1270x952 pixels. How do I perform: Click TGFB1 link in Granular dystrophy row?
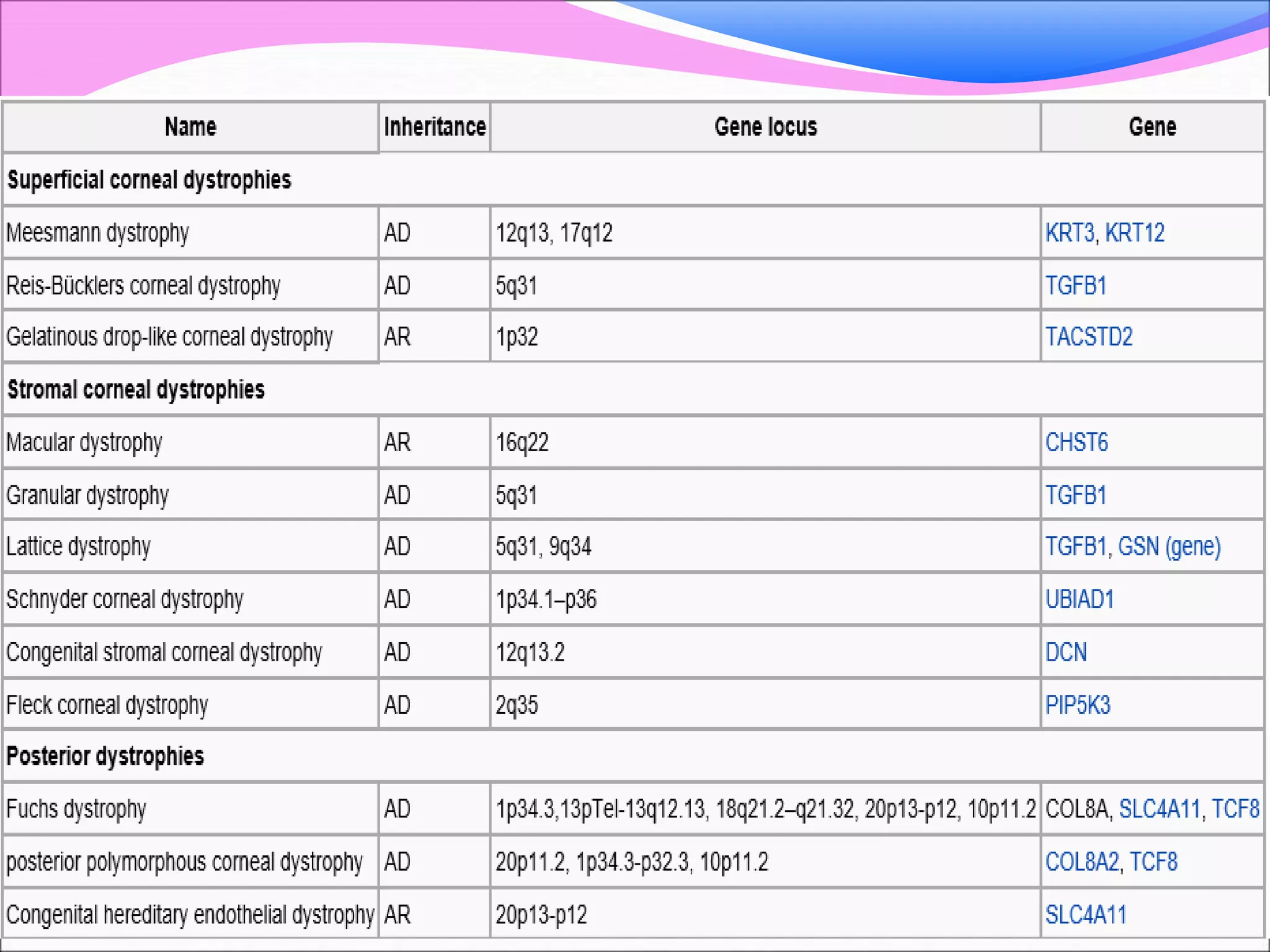click(1076, 495)
